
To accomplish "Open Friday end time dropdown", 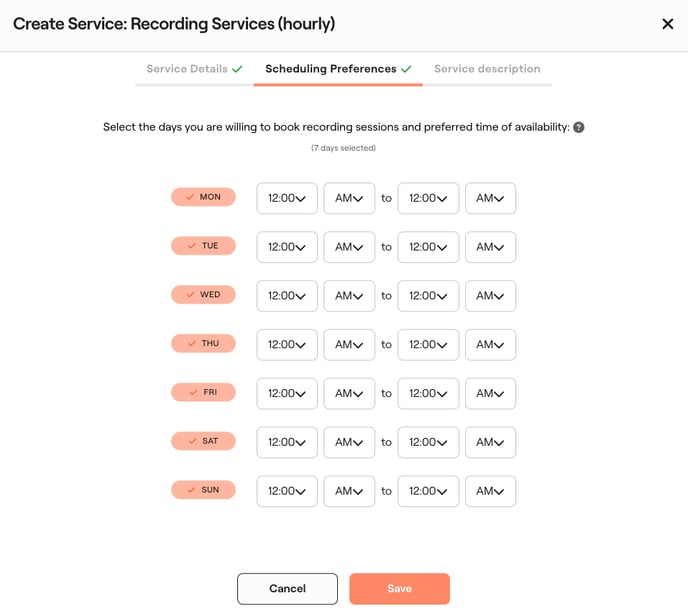I will 428,394.
